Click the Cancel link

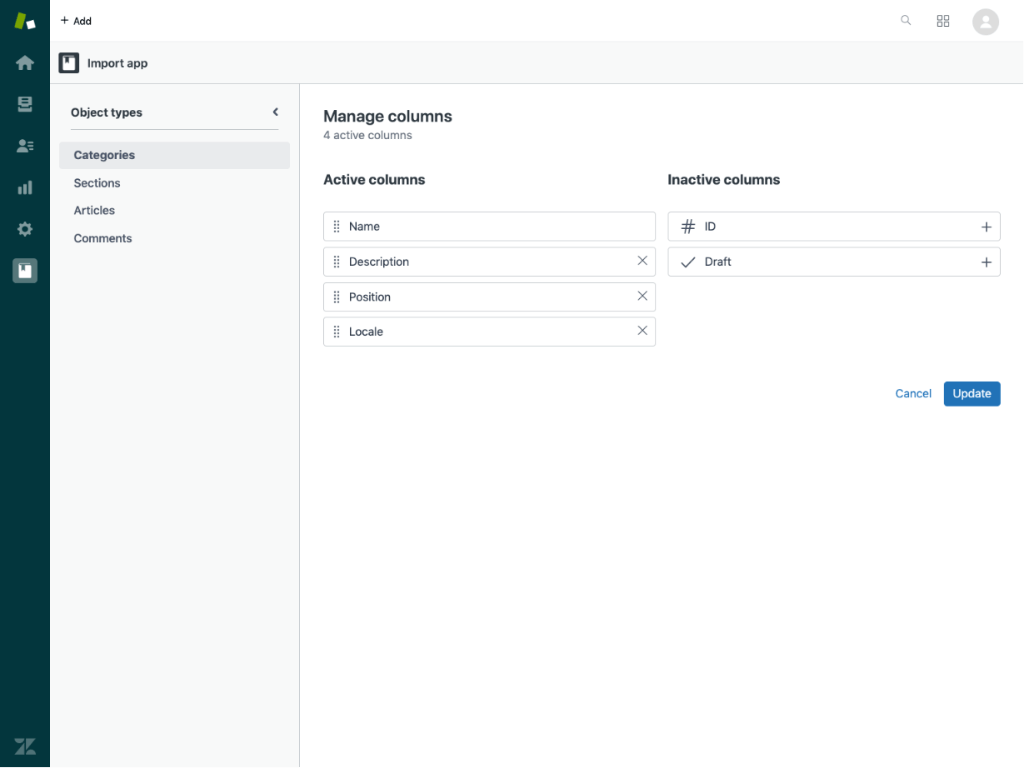tap(912, 393)
